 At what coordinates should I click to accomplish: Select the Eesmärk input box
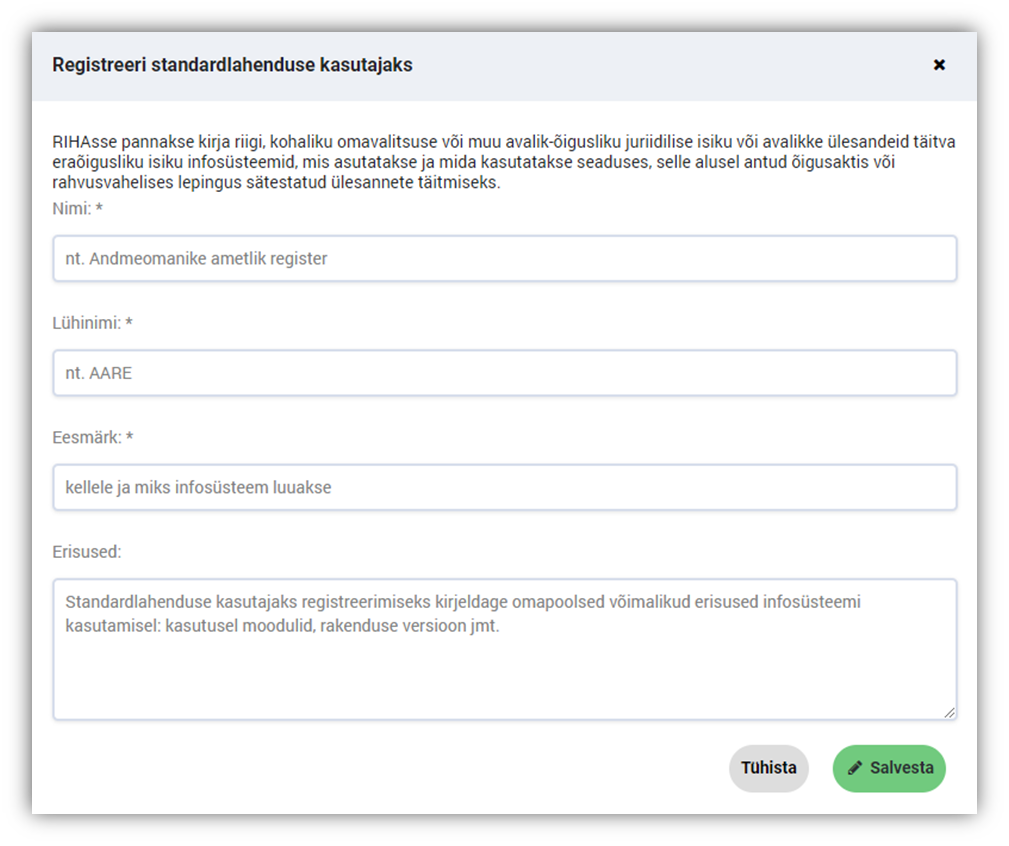click(504, 487)
